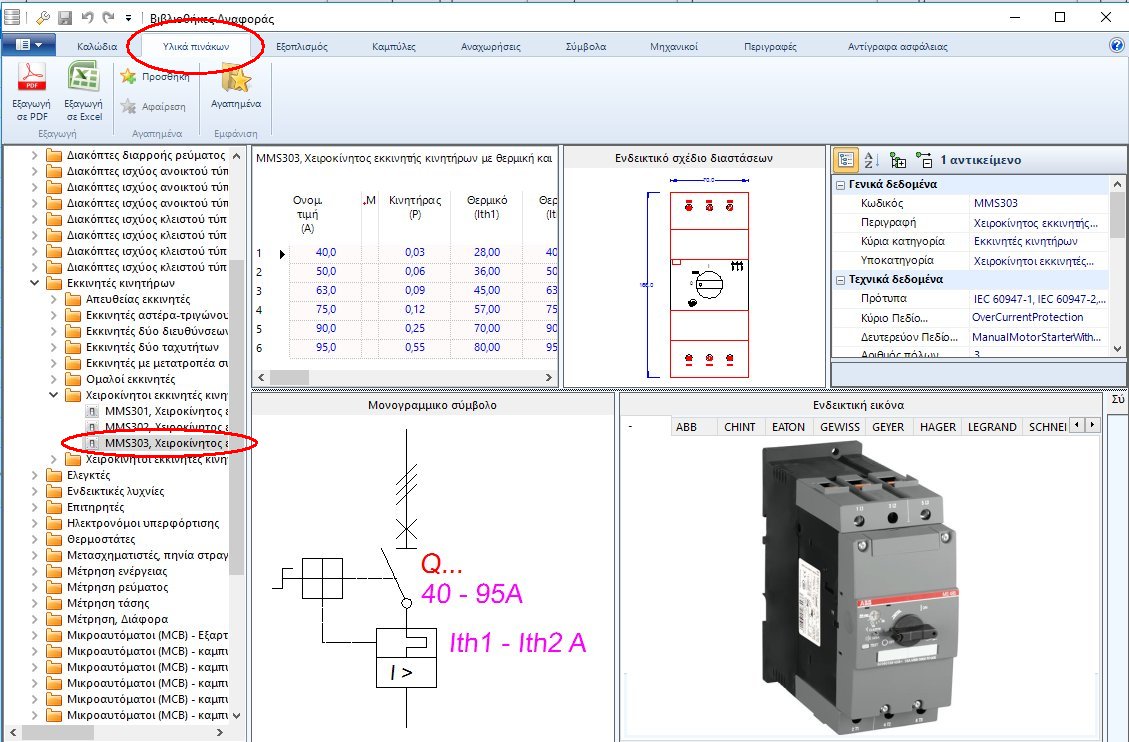The image size is (1129, 742).
Task: Click the Save icon in the quick access toolbar
Action: (63, 16)
